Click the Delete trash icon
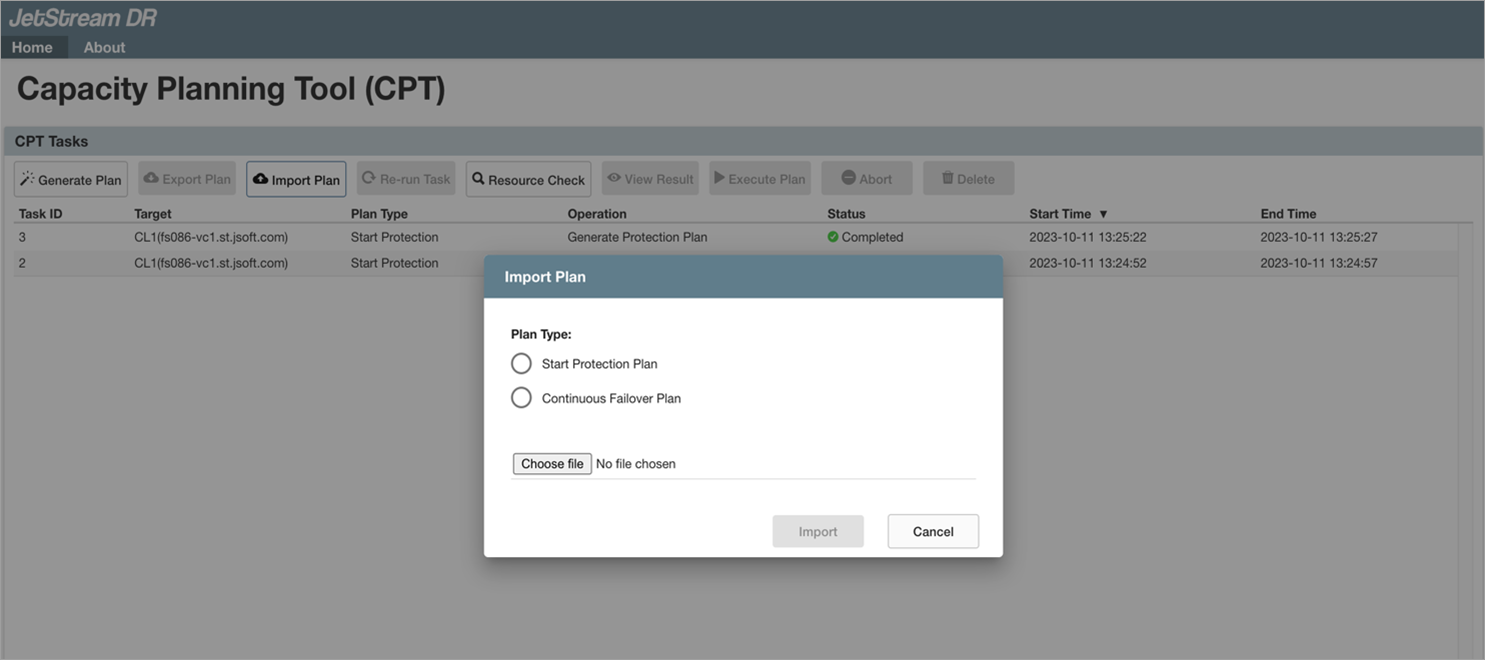 pyautogui.click(x=947, y=178)
